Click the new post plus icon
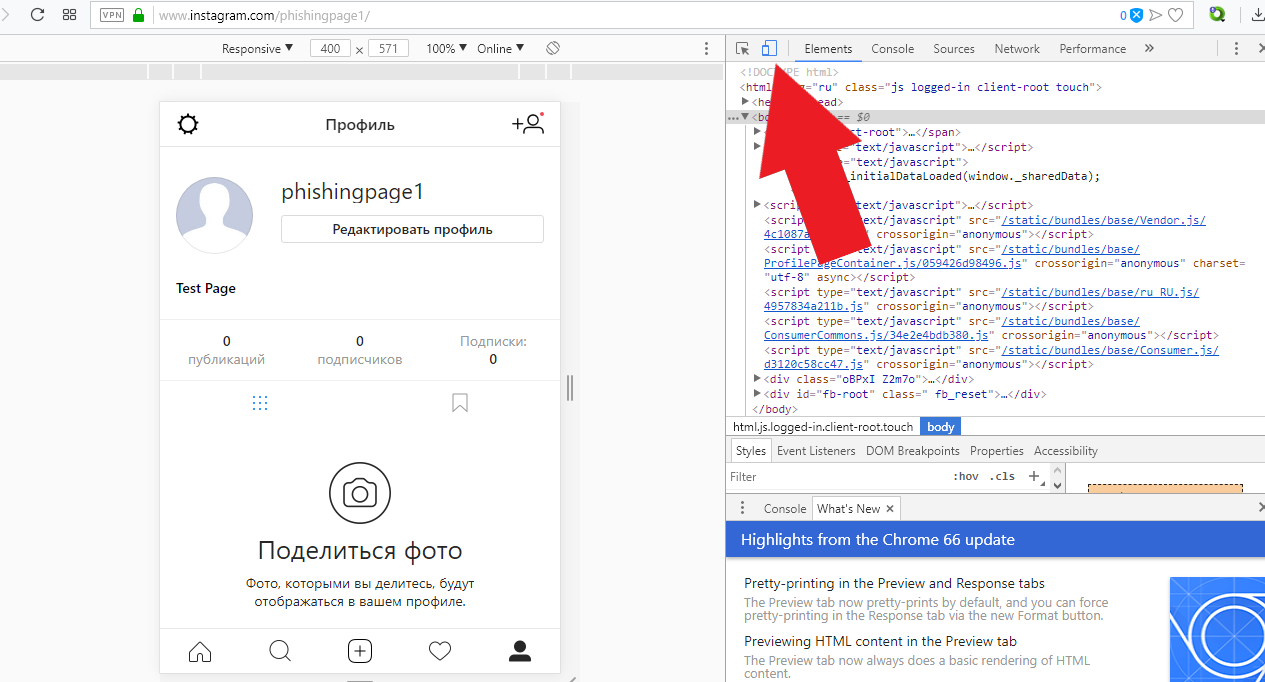The width and height of the screenshot is (1265, 682). pos(360,652)
